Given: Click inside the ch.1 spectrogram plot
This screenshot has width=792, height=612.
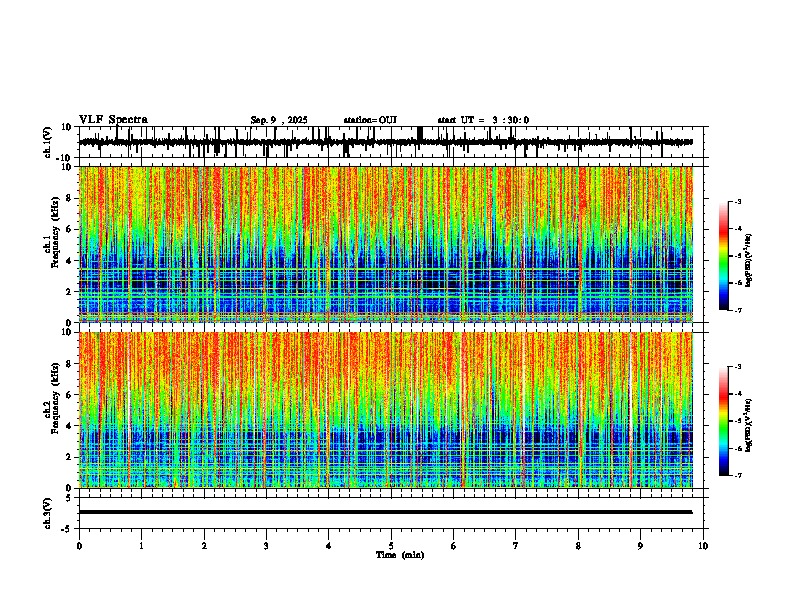Looking at the screenshot, I should coord(386,244).
